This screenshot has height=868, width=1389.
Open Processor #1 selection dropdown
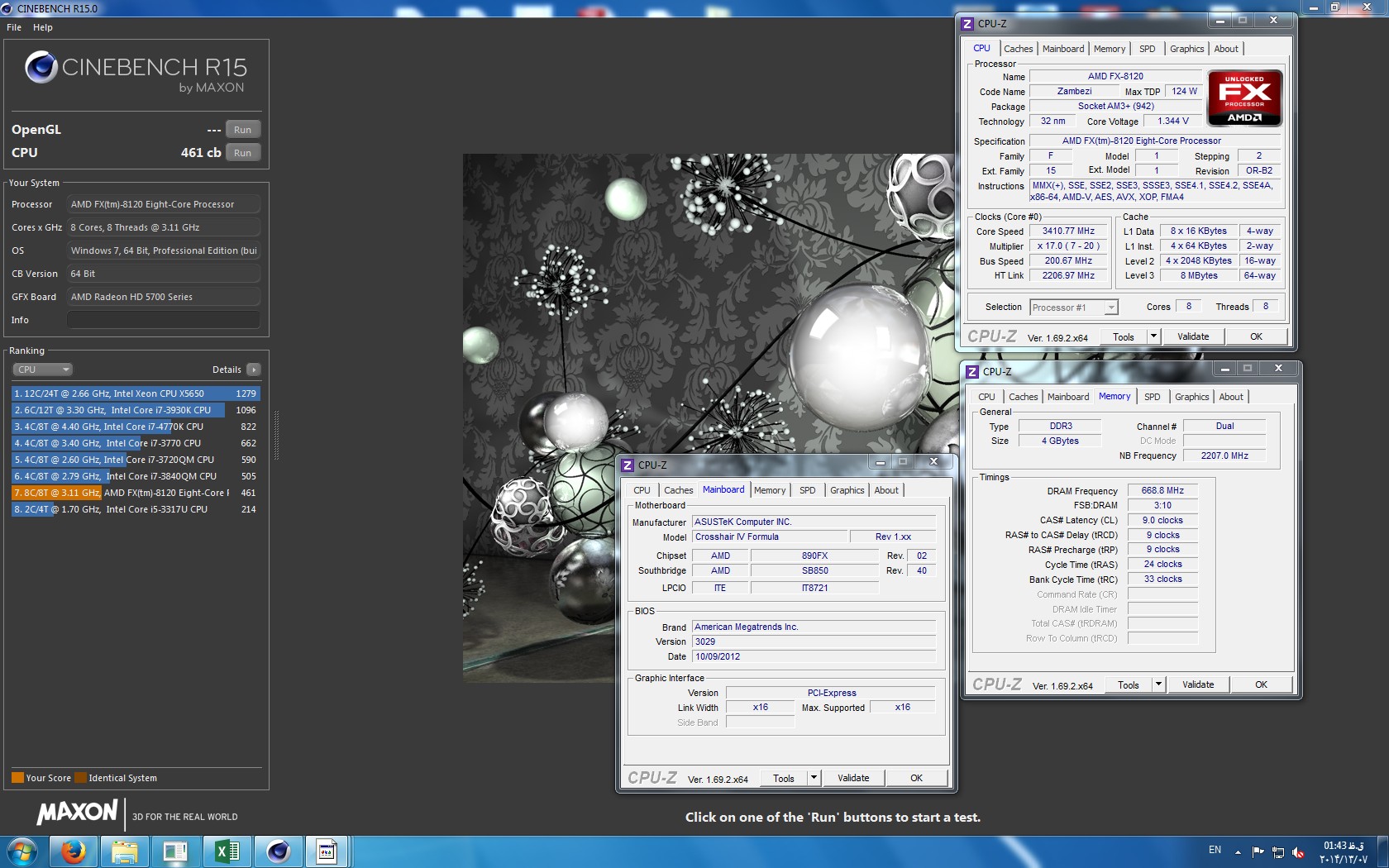[1074, 308]
